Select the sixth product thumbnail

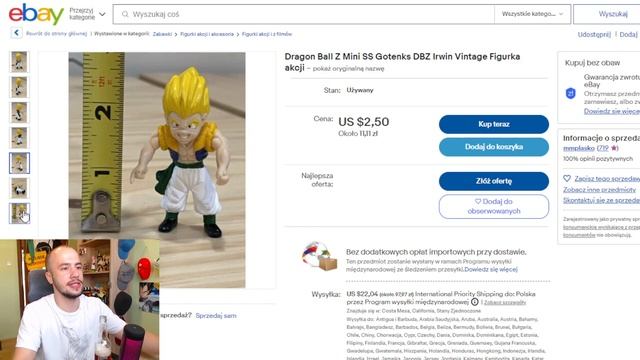click(x=19, y=188)
